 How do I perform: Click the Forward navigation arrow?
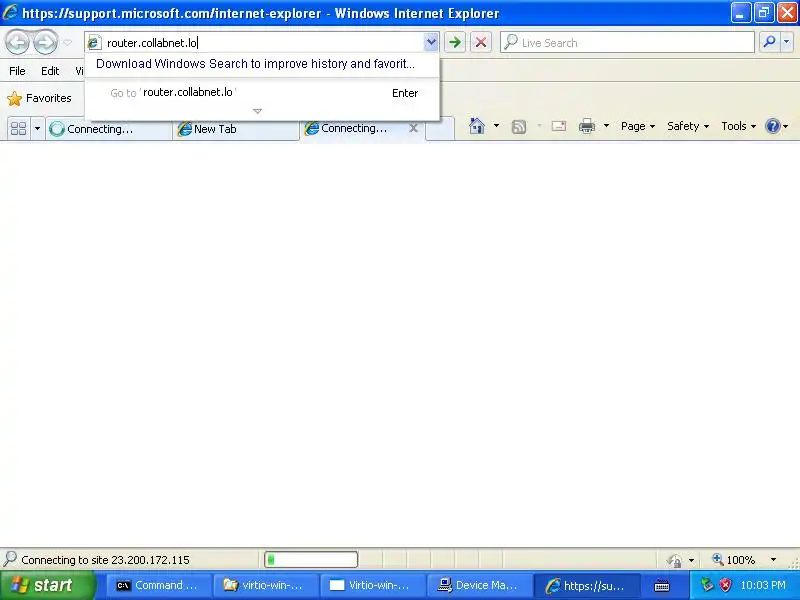pyautogui.click(x=45, y=42)
